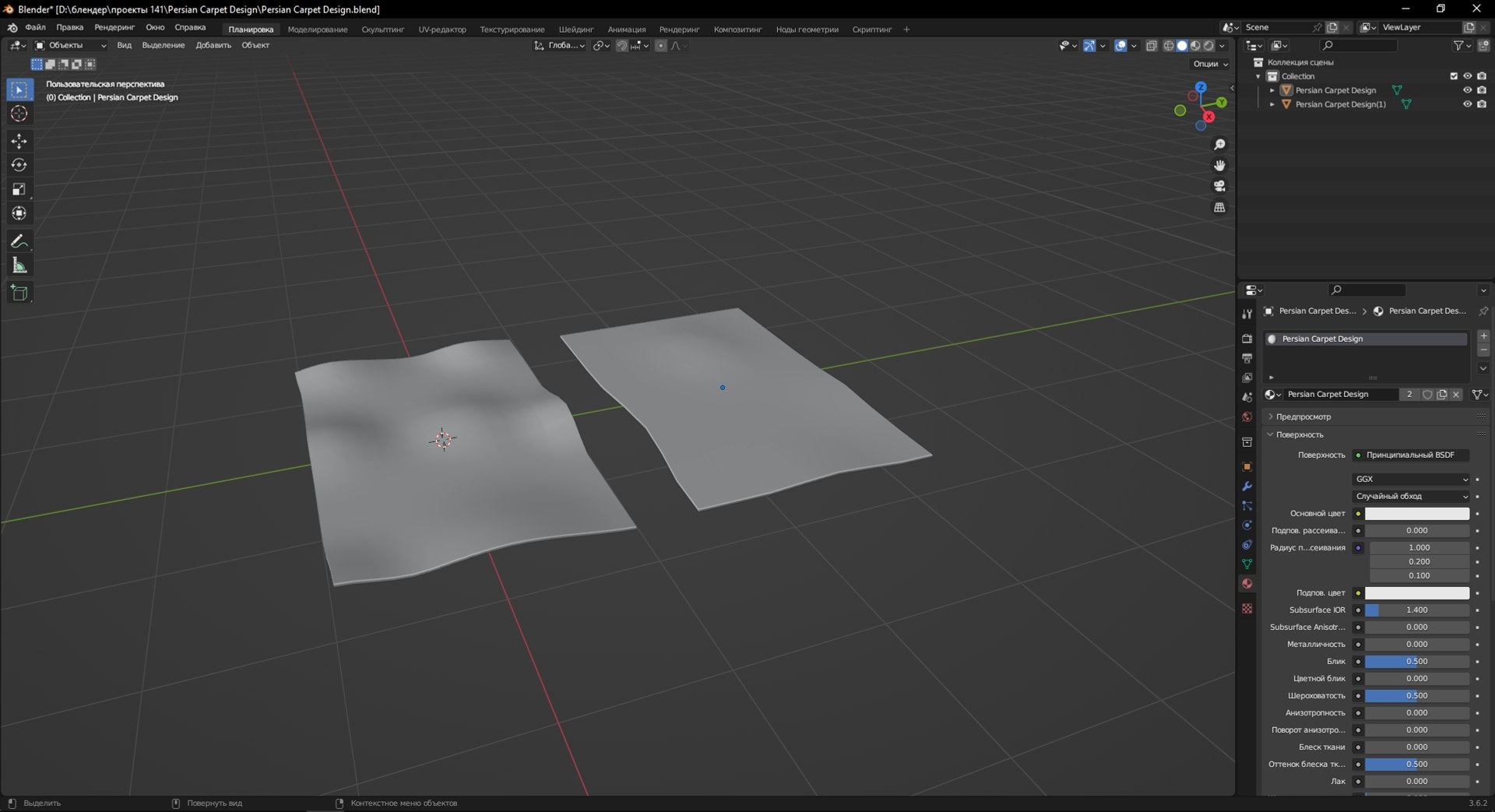
Task: Open the Tool properties tab
Action: tap(1247, 314)
